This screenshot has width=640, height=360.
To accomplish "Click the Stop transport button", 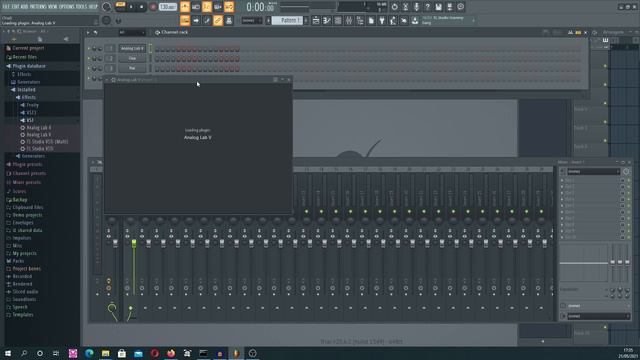I will click(141, 7).
